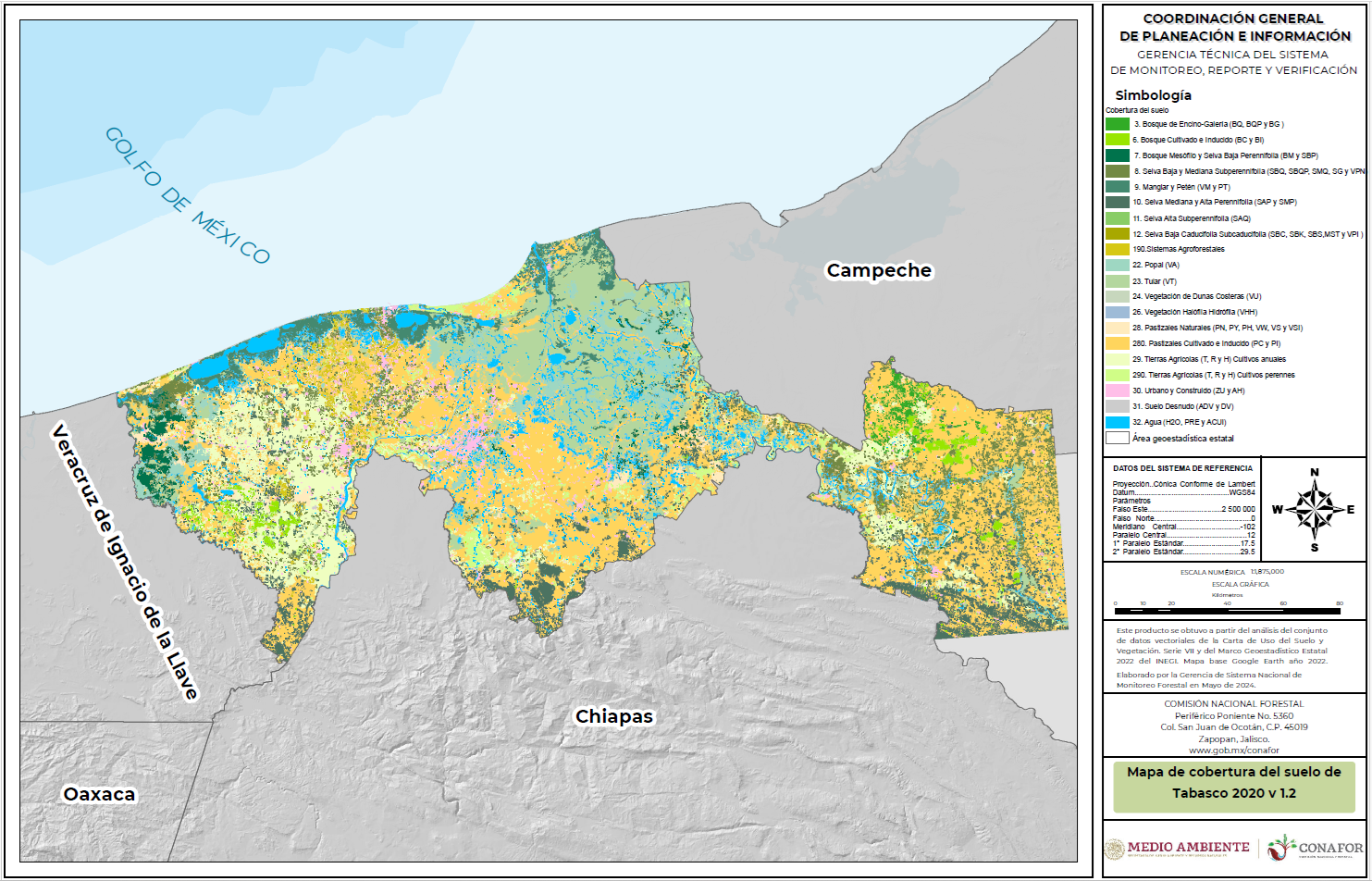Click the Veracruz de Ignacio de la Llave label
The width and height of the screenshot is (1372, 881).
point(125,562)
